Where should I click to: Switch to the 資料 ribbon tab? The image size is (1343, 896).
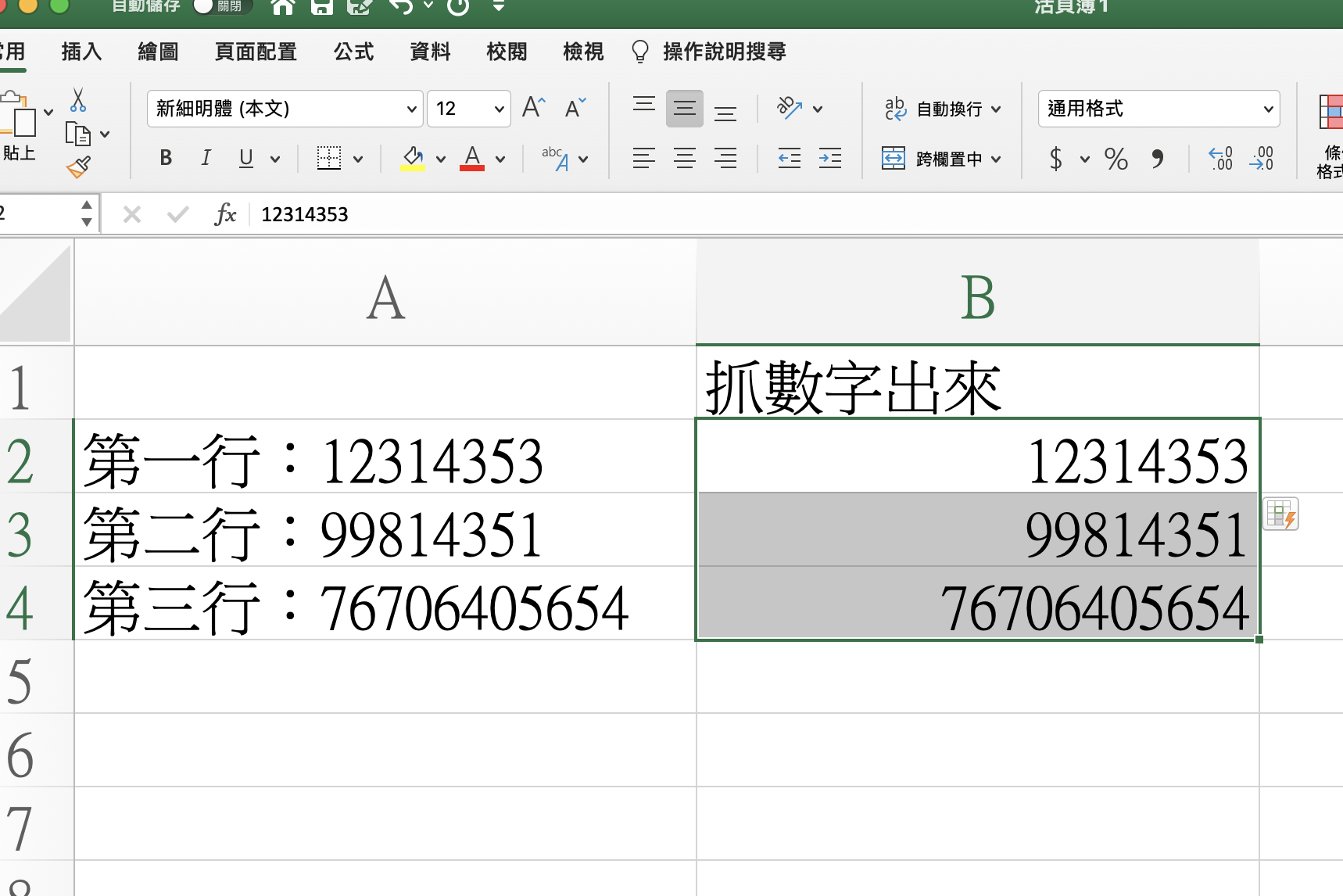tap(430, 52)
